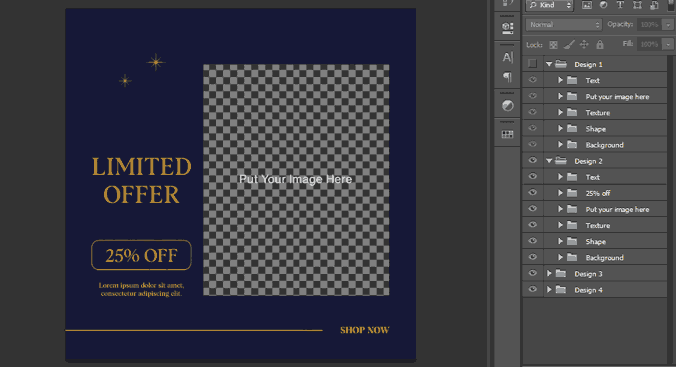Select Design 1 Texture layer name
Viewport: 676px width, 367px height.
click(598, 113)
